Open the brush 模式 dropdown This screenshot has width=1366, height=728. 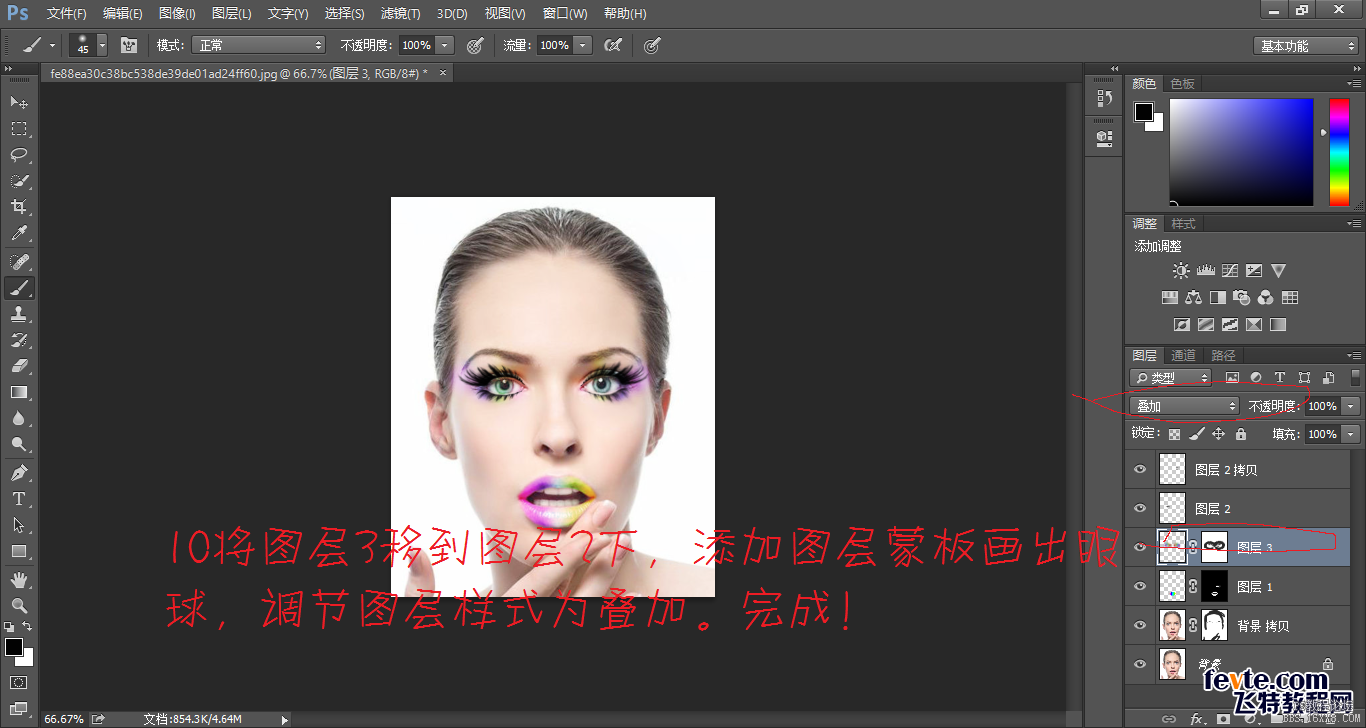260,45
